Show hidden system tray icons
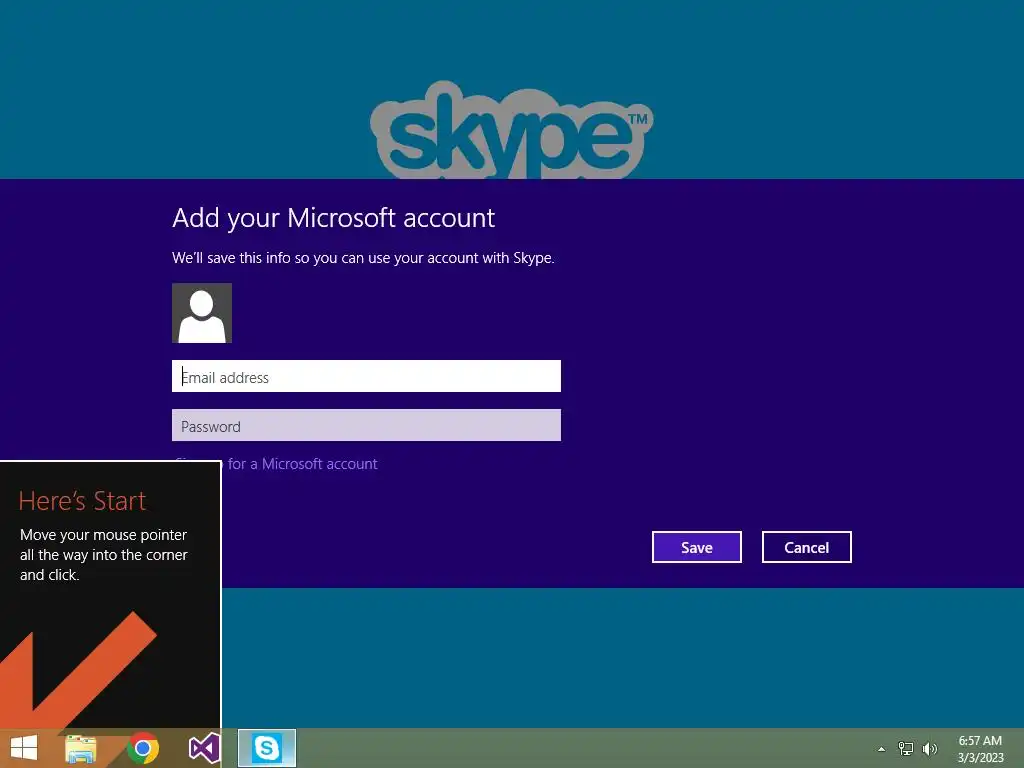1024x768 pixels. [882, 749]
